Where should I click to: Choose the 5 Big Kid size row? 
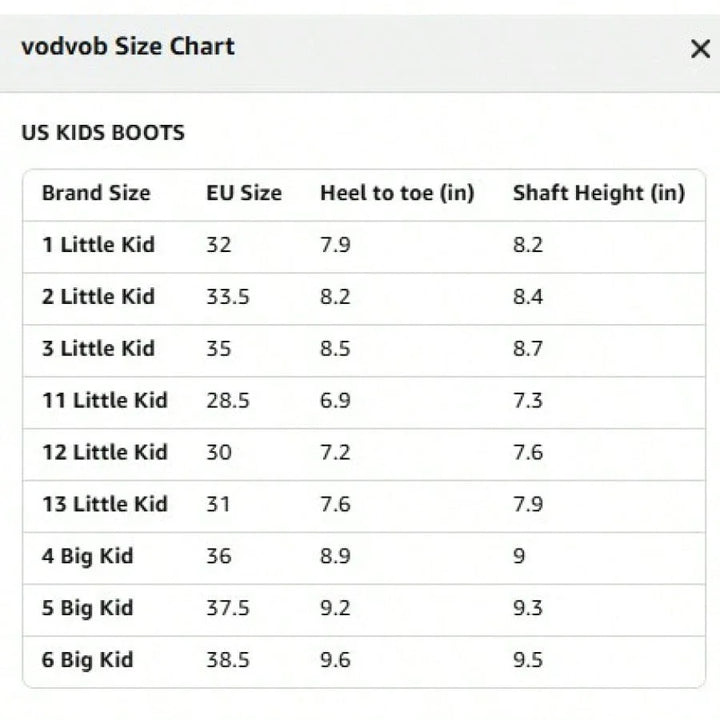click(x=87, y=609)
